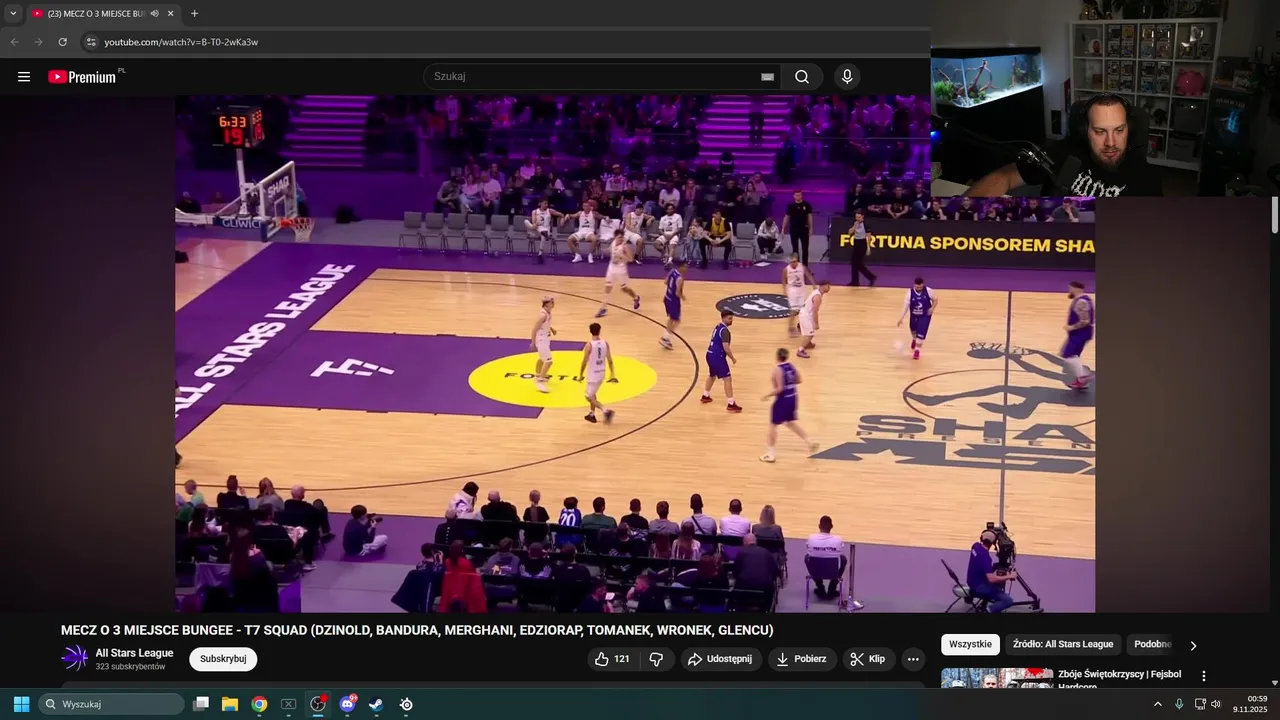Close the MECZ O 3 MIEJSCE tab

[171, 13]
